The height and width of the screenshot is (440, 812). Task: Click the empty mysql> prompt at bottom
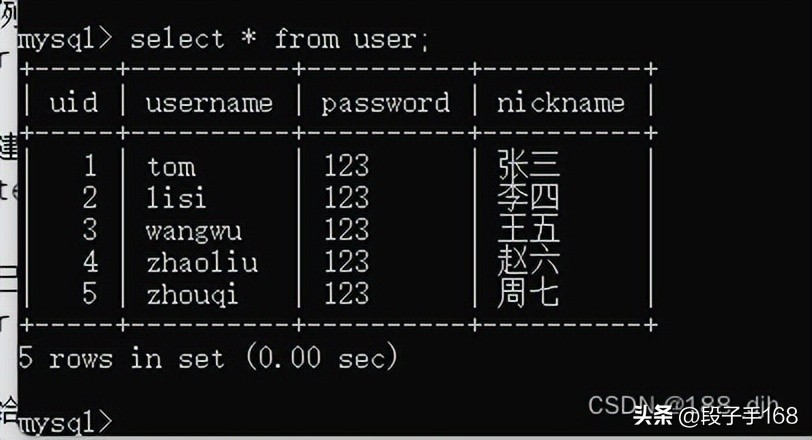pos(65,421)
